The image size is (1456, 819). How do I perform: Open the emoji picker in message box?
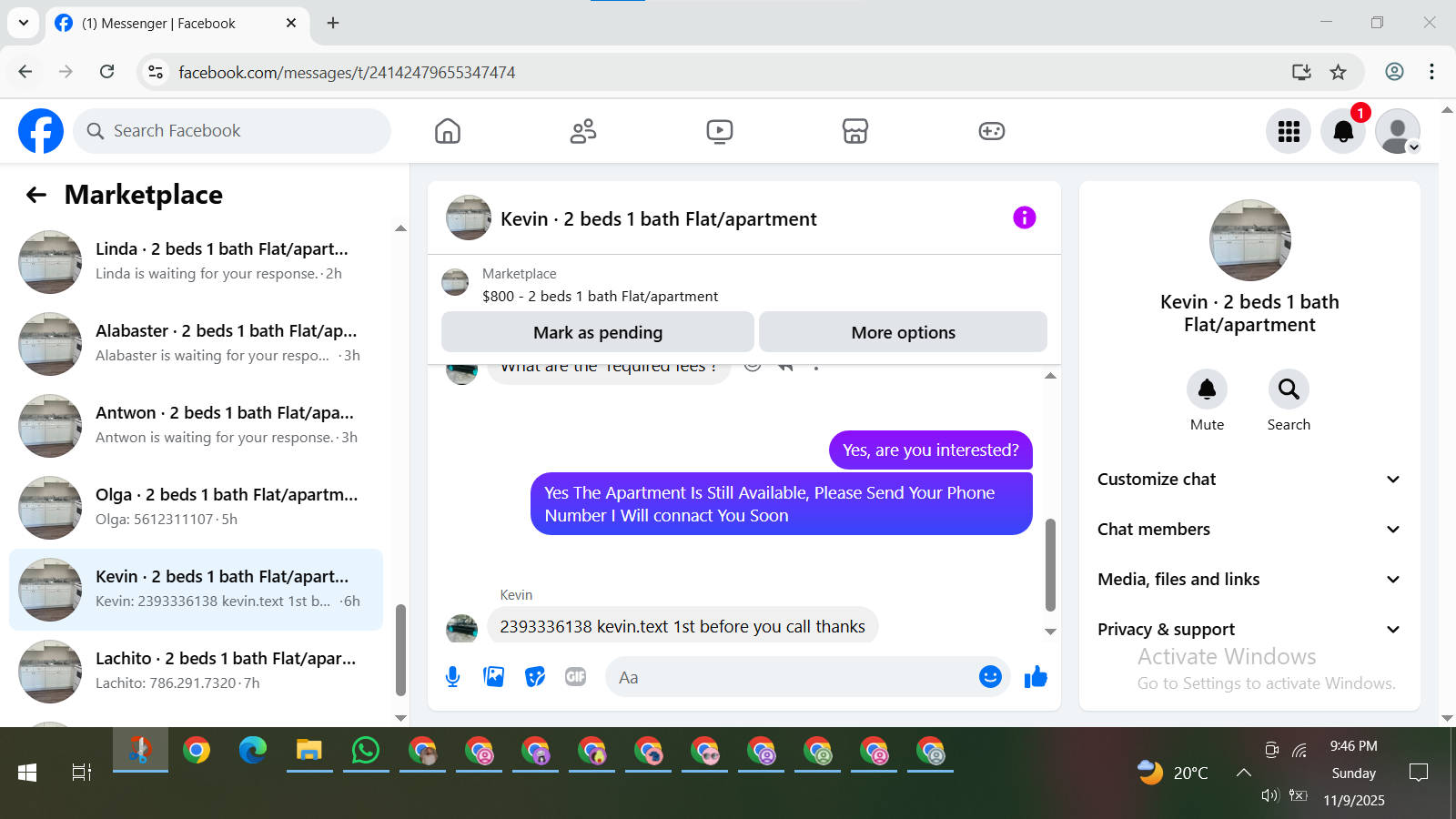pos(990,676)
